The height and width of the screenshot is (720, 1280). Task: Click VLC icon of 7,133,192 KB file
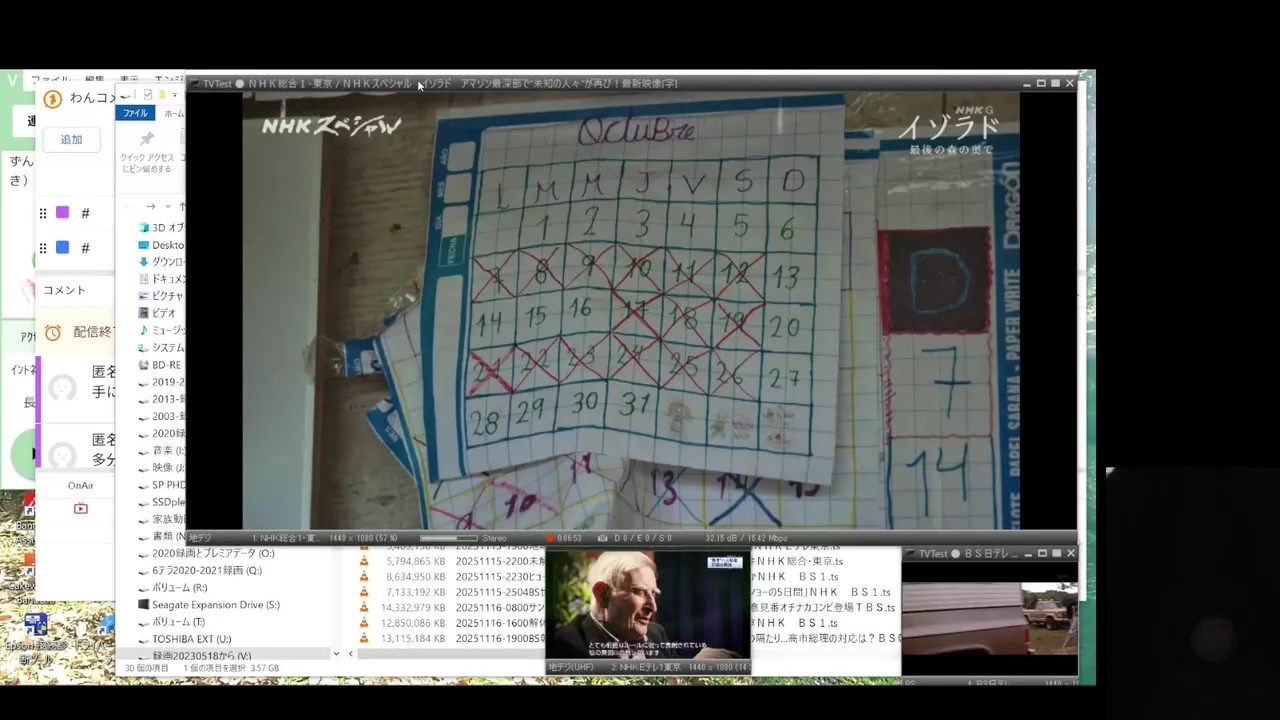coord(364,592)
